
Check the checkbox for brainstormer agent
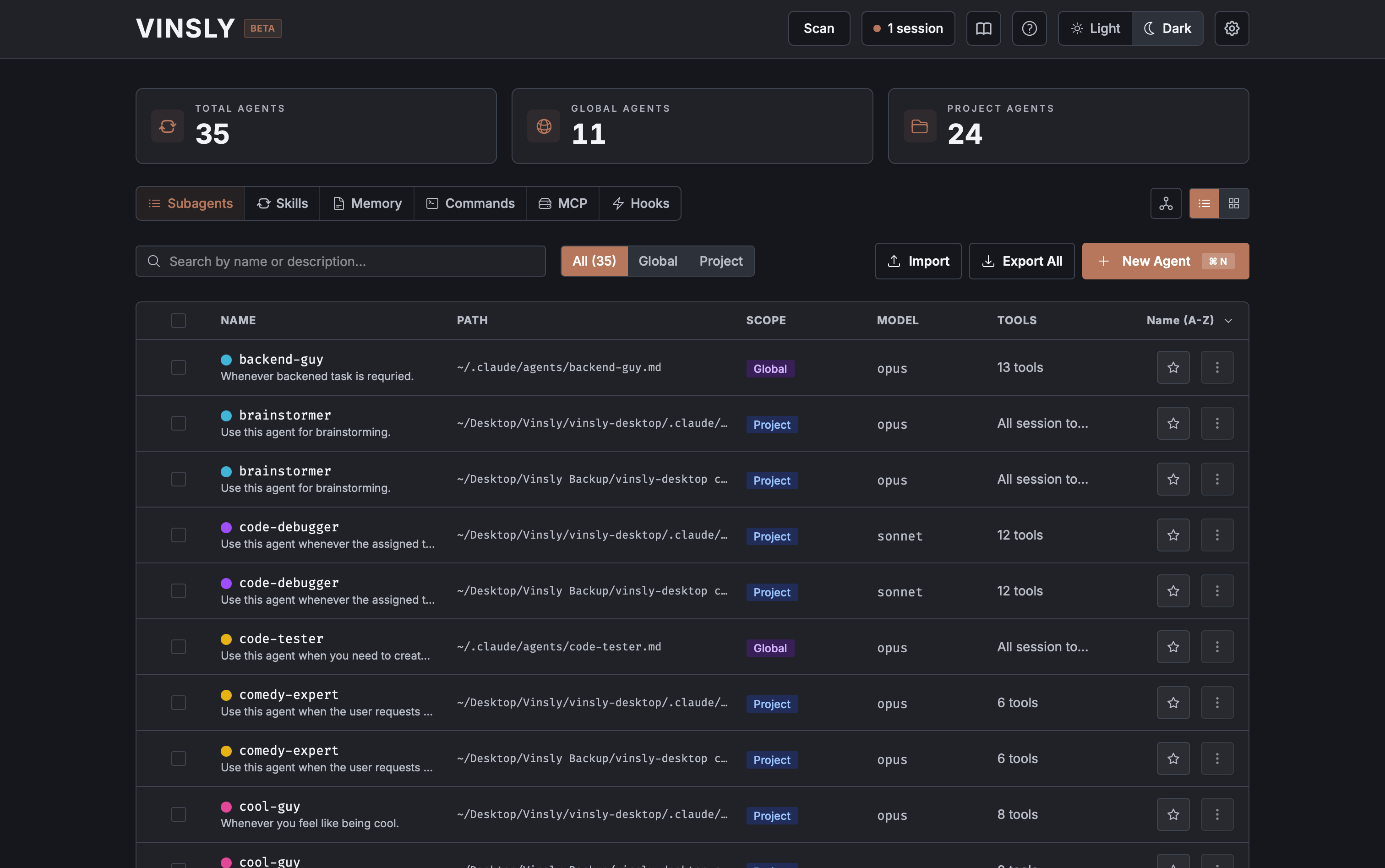(x=179, y=423)
